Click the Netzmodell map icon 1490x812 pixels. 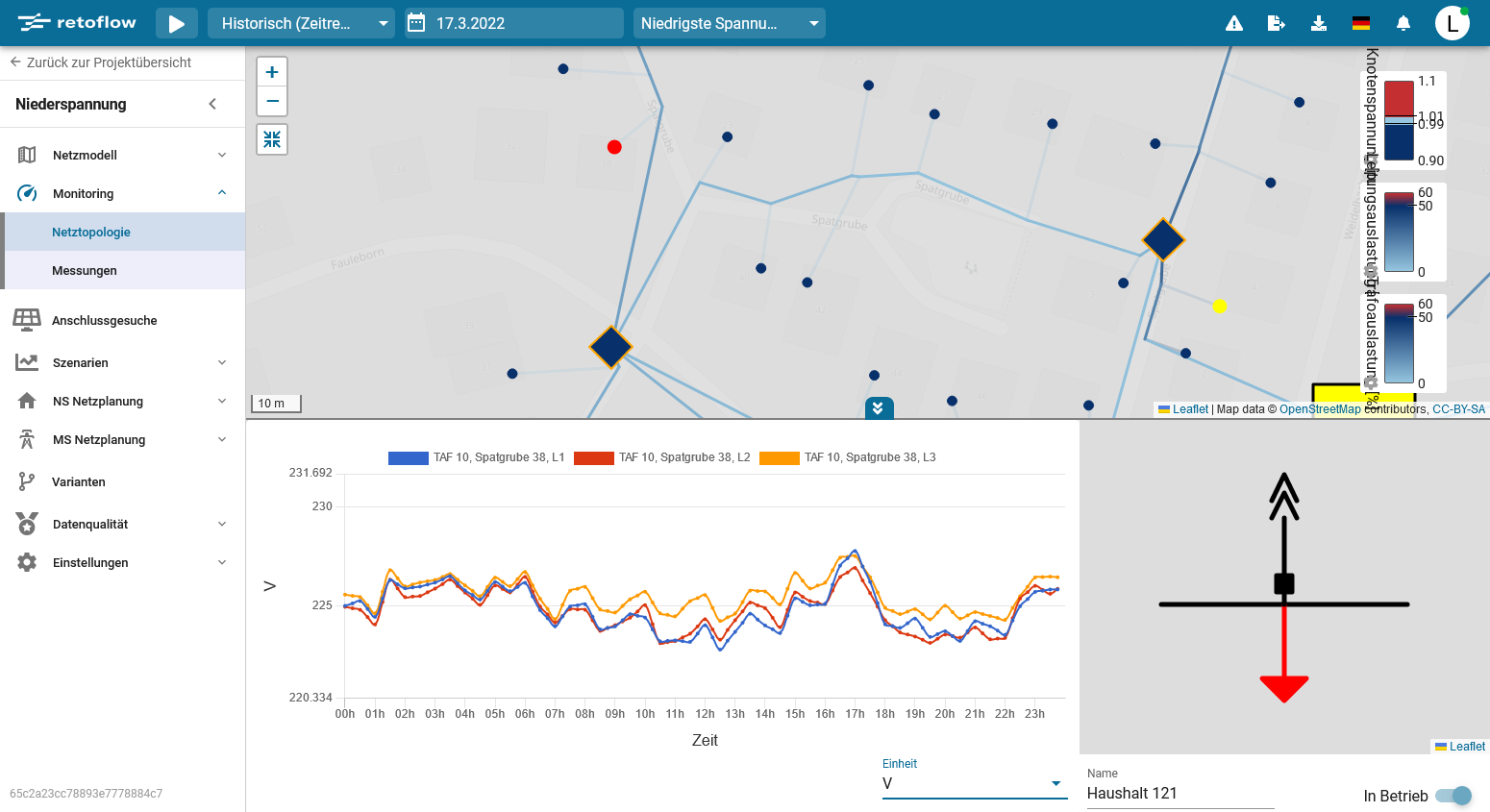pyautogui.click(x=27, y=155)
